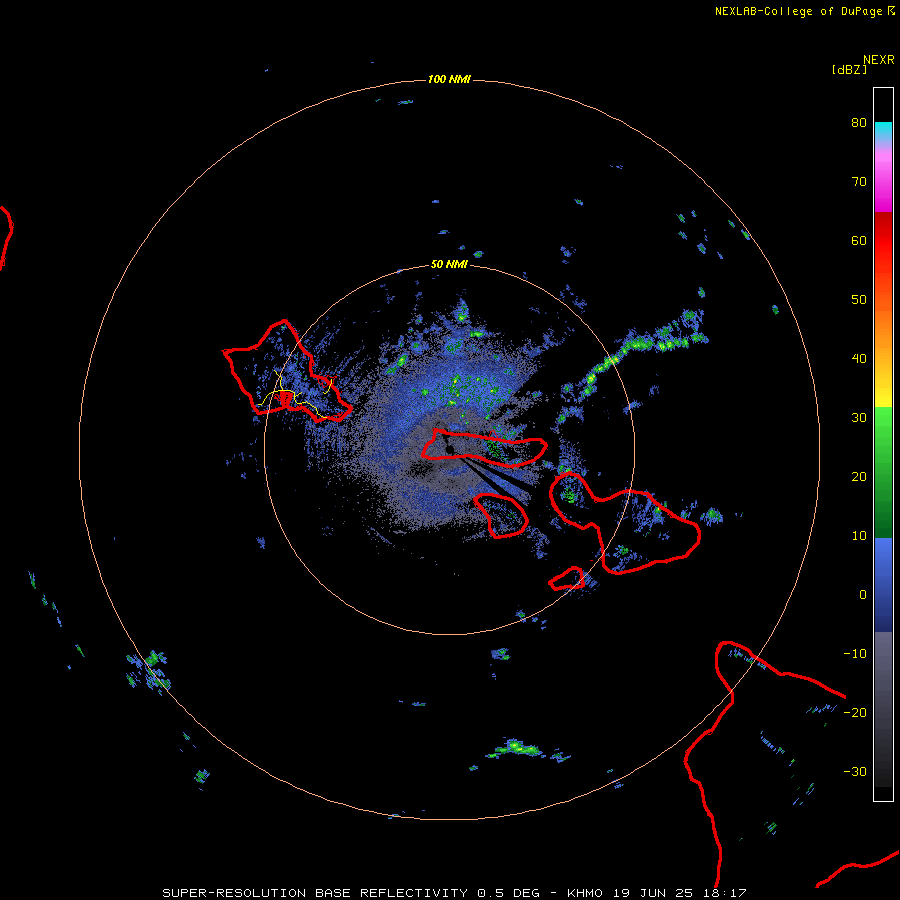
Task: Click the -20 dBZ scale value
Action: click(x=855, y=713)
